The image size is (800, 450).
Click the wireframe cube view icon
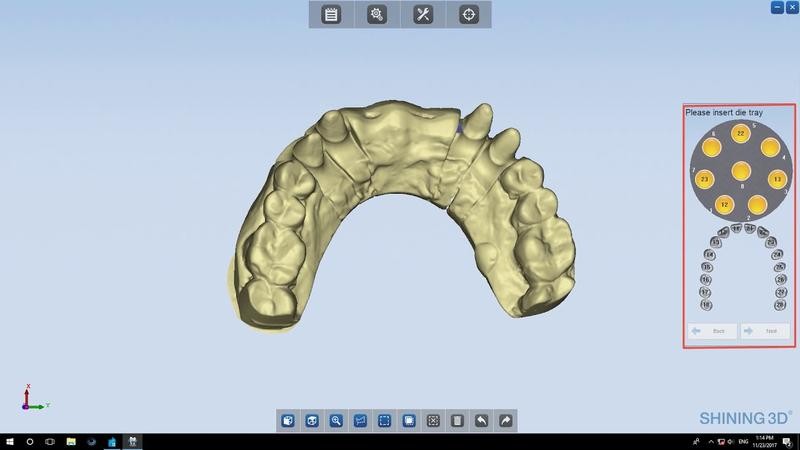tap(312, 421)
